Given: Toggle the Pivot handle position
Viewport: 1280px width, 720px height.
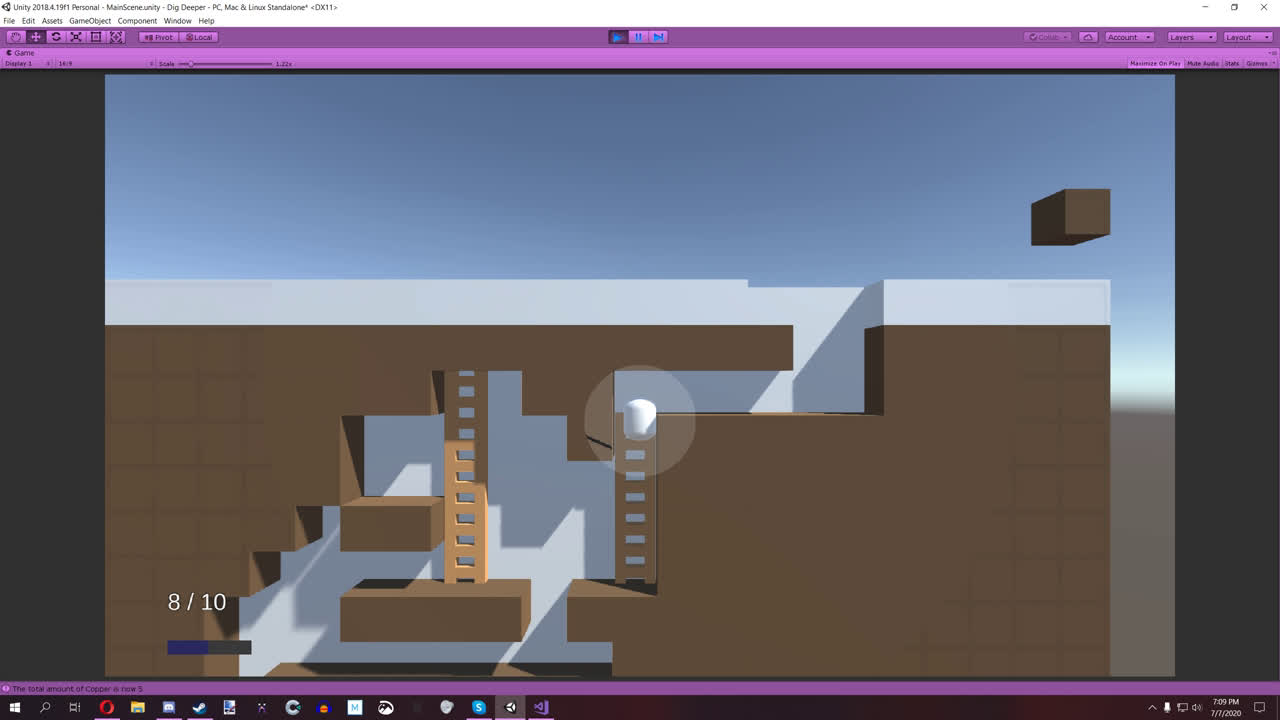Looking at the screenshot, I should (x=159, y=37).
